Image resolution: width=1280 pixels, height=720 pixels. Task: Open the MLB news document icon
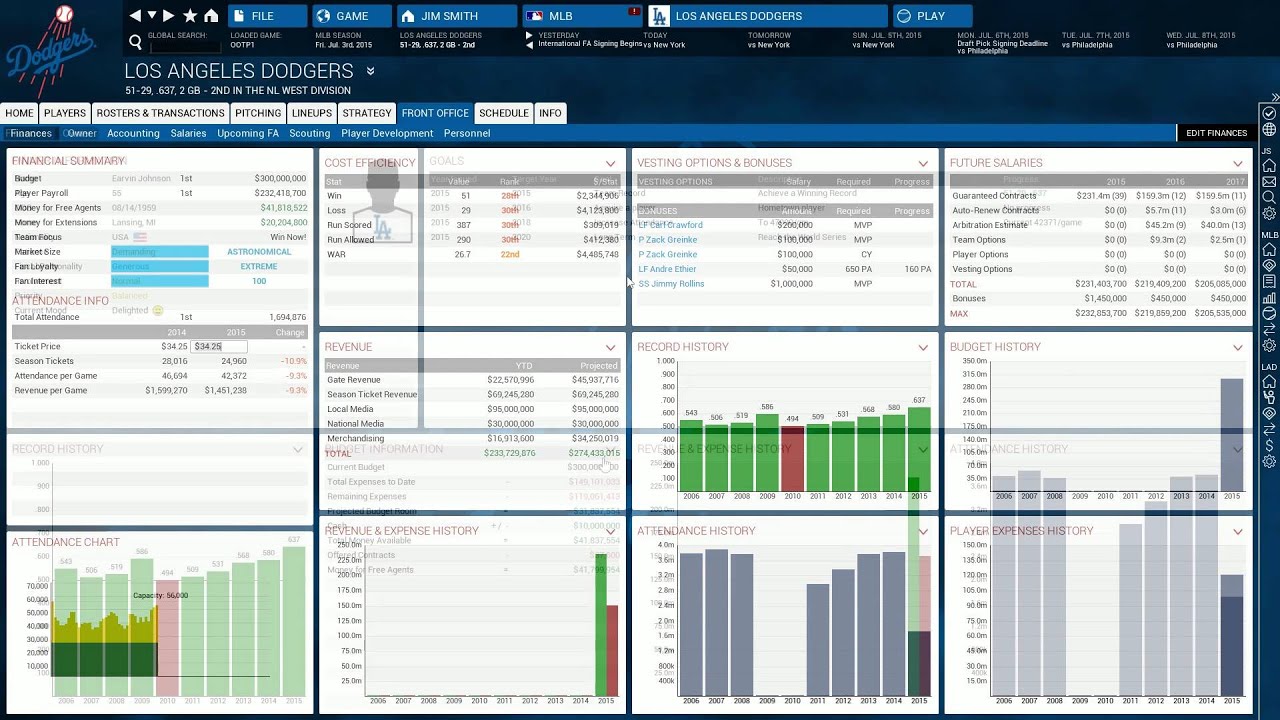(1269, 282)
